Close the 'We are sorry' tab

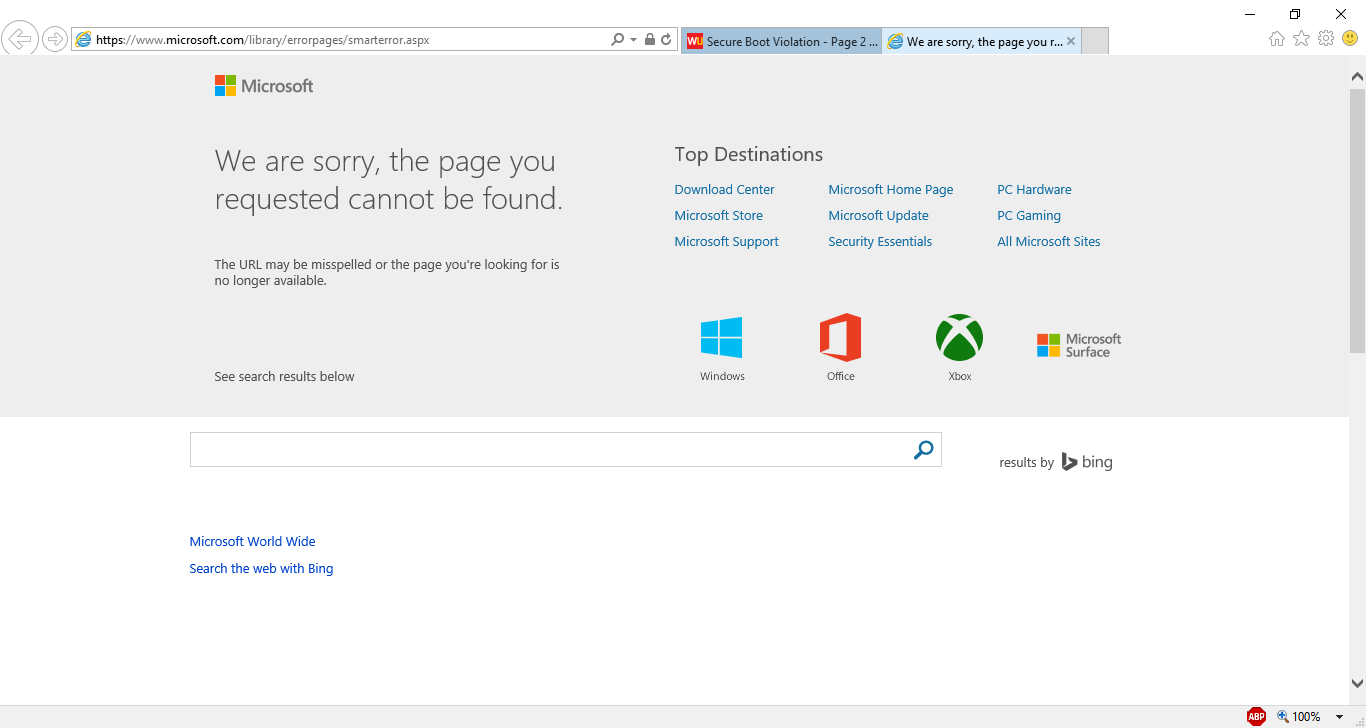tap(1071, 41)
